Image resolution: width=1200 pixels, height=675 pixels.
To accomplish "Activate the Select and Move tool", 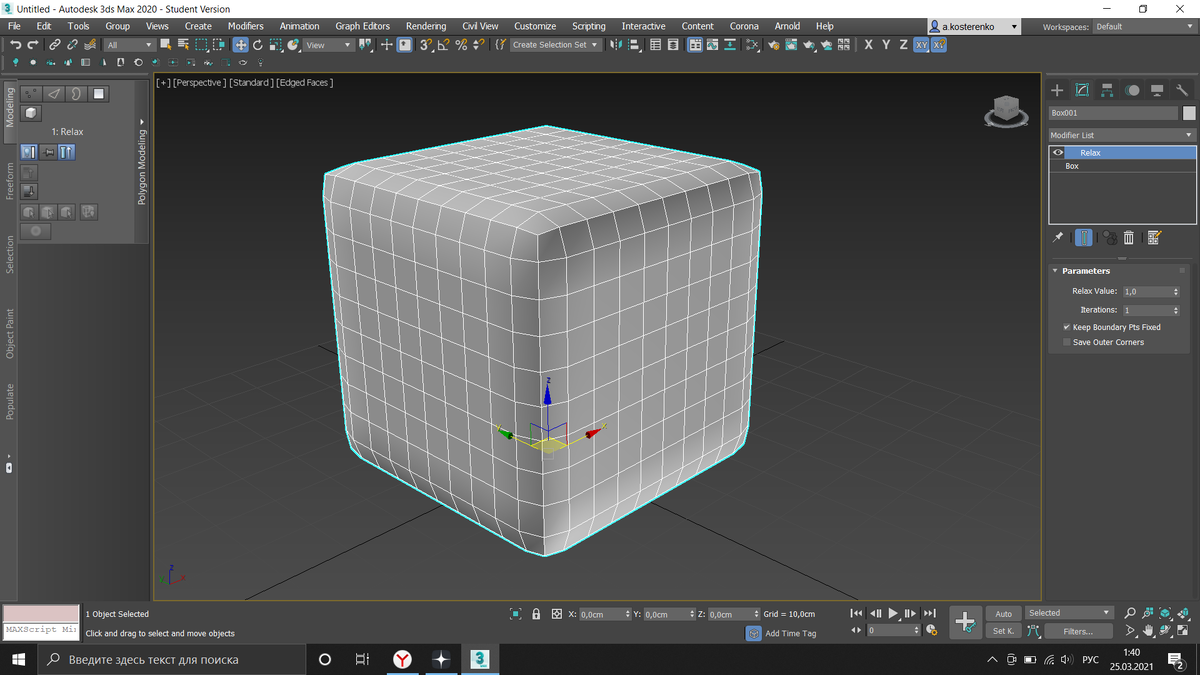I will click(241, 45).
